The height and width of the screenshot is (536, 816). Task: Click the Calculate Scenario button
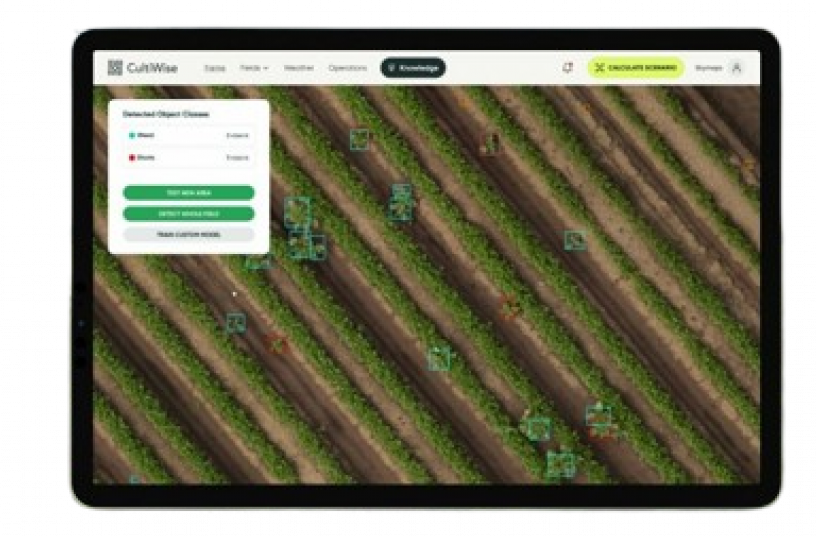[636, 68]
